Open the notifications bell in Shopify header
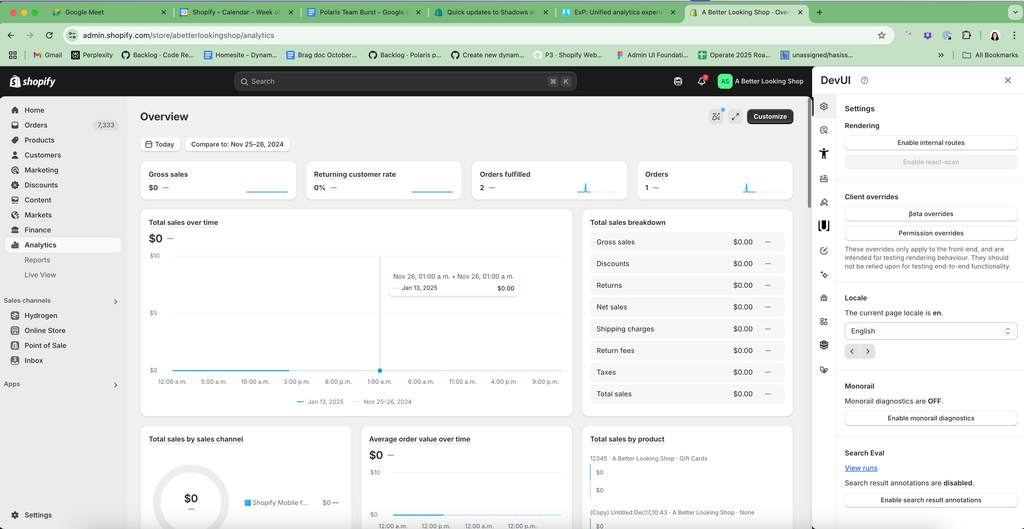 [x=702, y=81]
